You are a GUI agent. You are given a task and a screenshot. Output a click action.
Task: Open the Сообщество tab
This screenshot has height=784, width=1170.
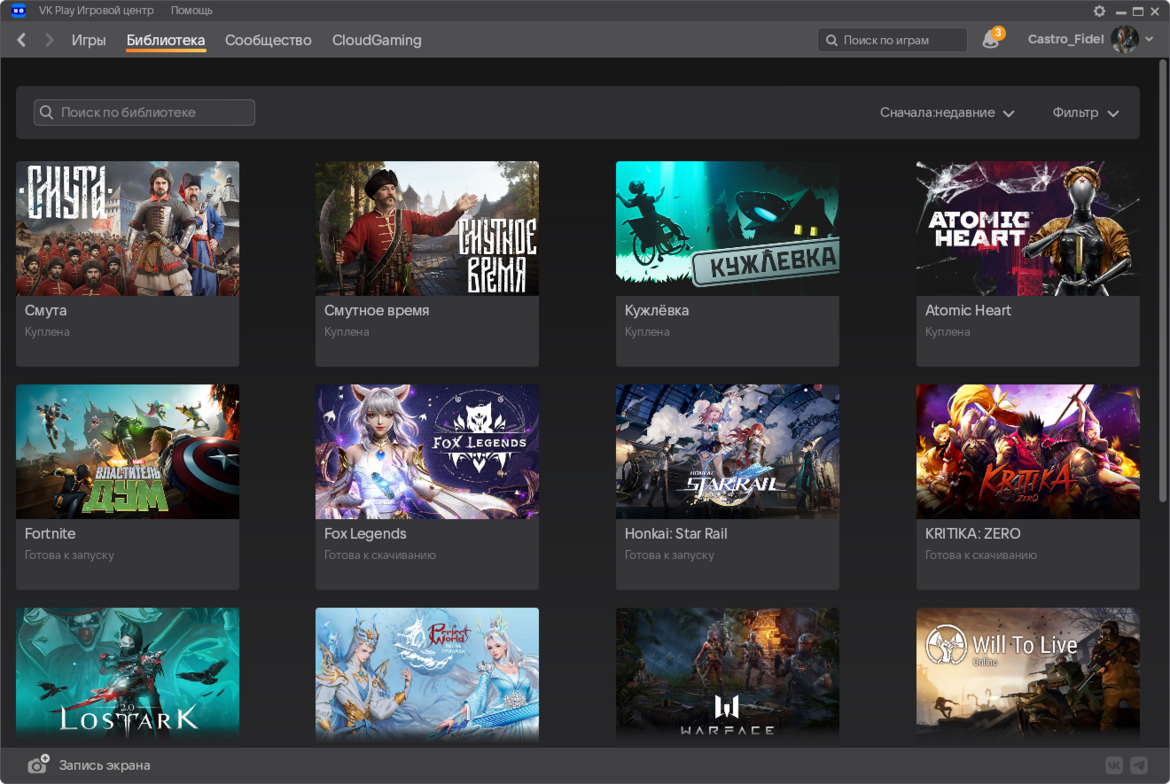(268, 40)
